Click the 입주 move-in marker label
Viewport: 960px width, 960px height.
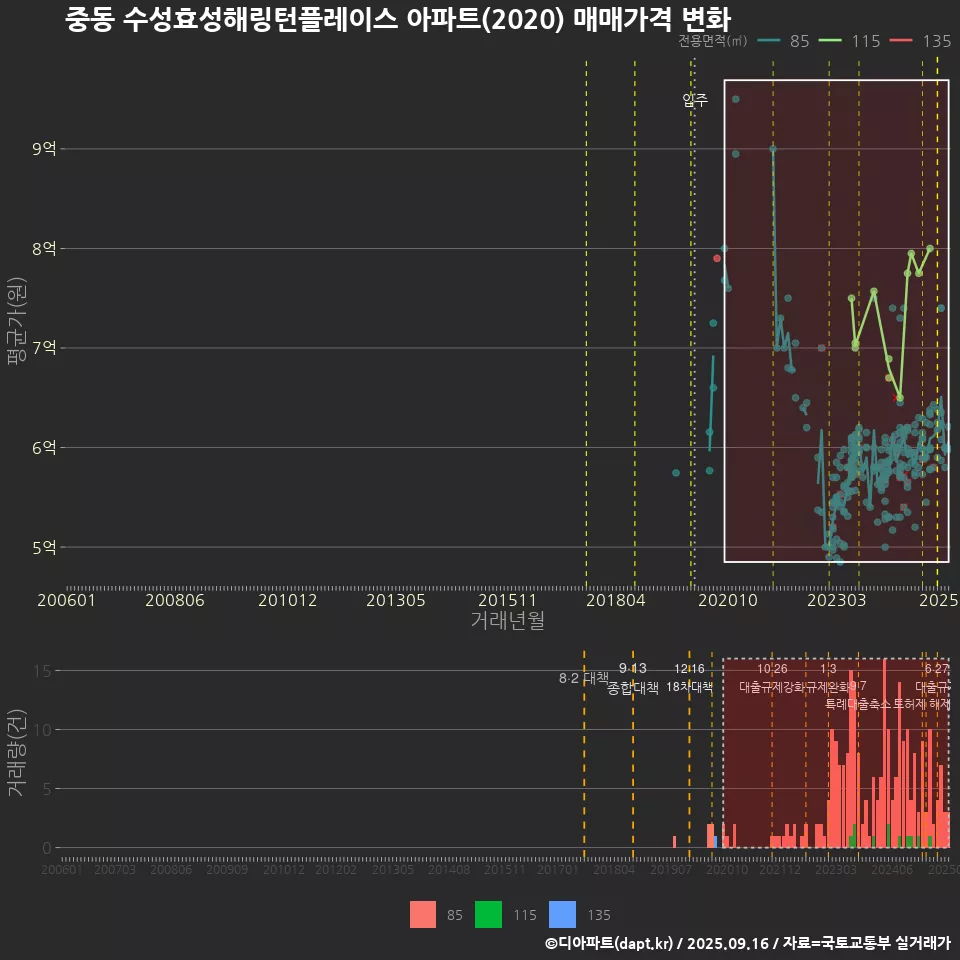click(695, 100)
